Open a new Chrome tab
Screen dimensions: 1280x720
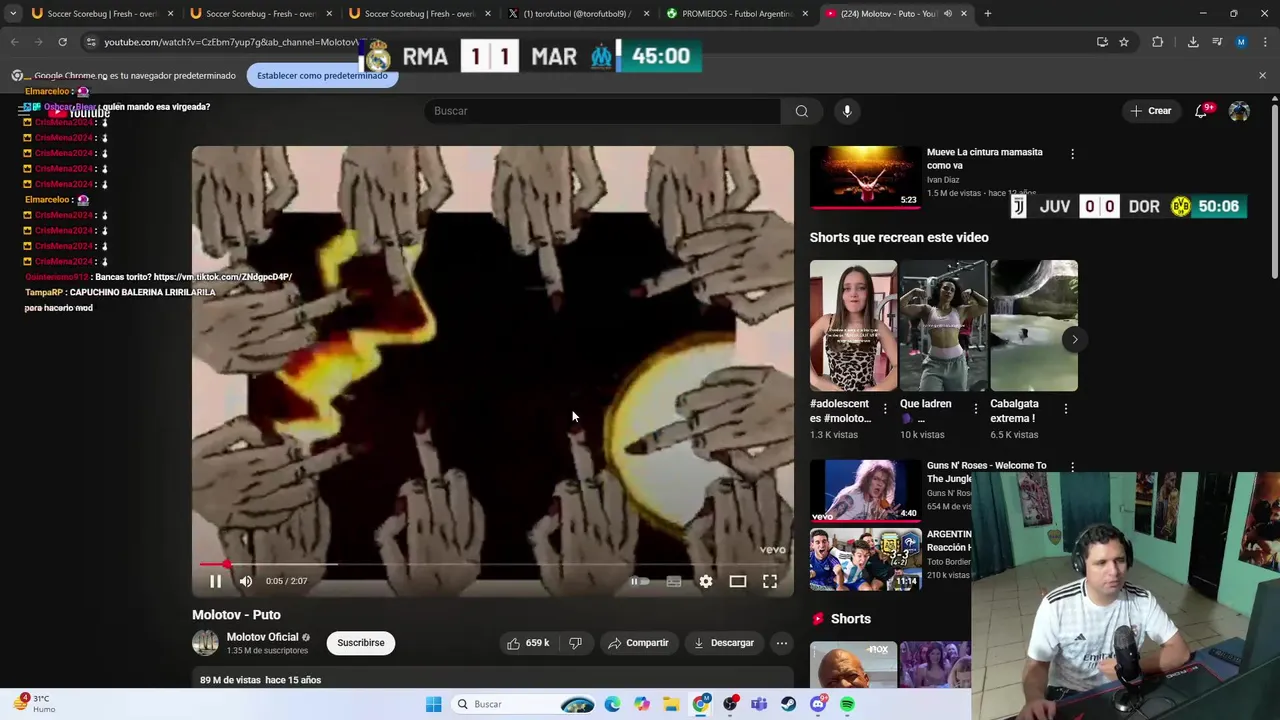pos(988,14)
